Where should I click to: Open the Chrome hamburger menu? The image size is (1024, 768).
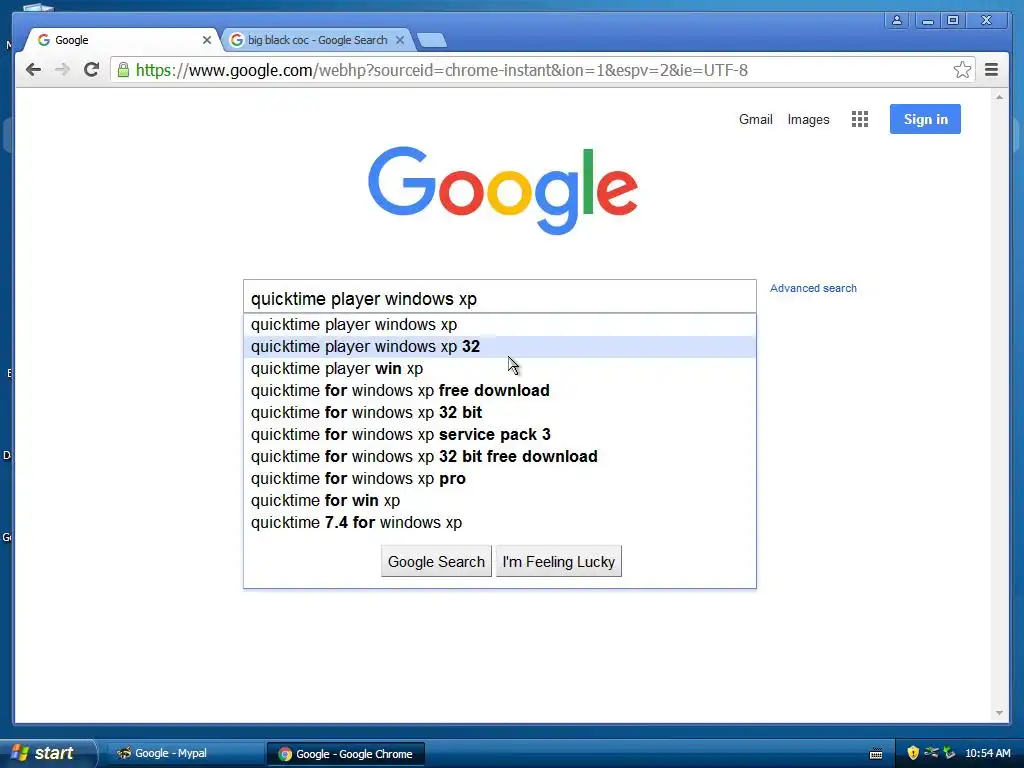tap(991, 70)
